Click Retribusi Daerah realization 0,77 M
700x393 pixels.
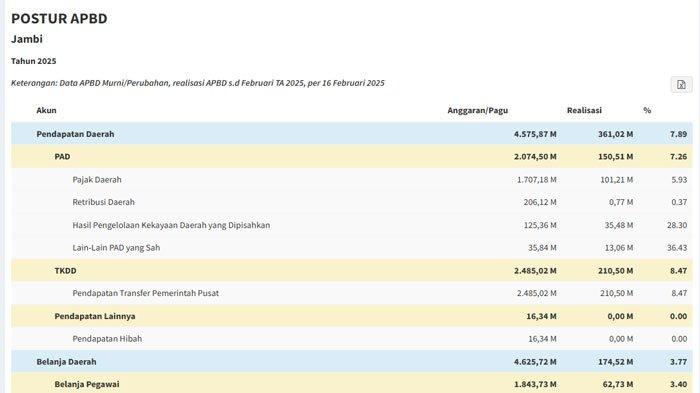[621, 202]
